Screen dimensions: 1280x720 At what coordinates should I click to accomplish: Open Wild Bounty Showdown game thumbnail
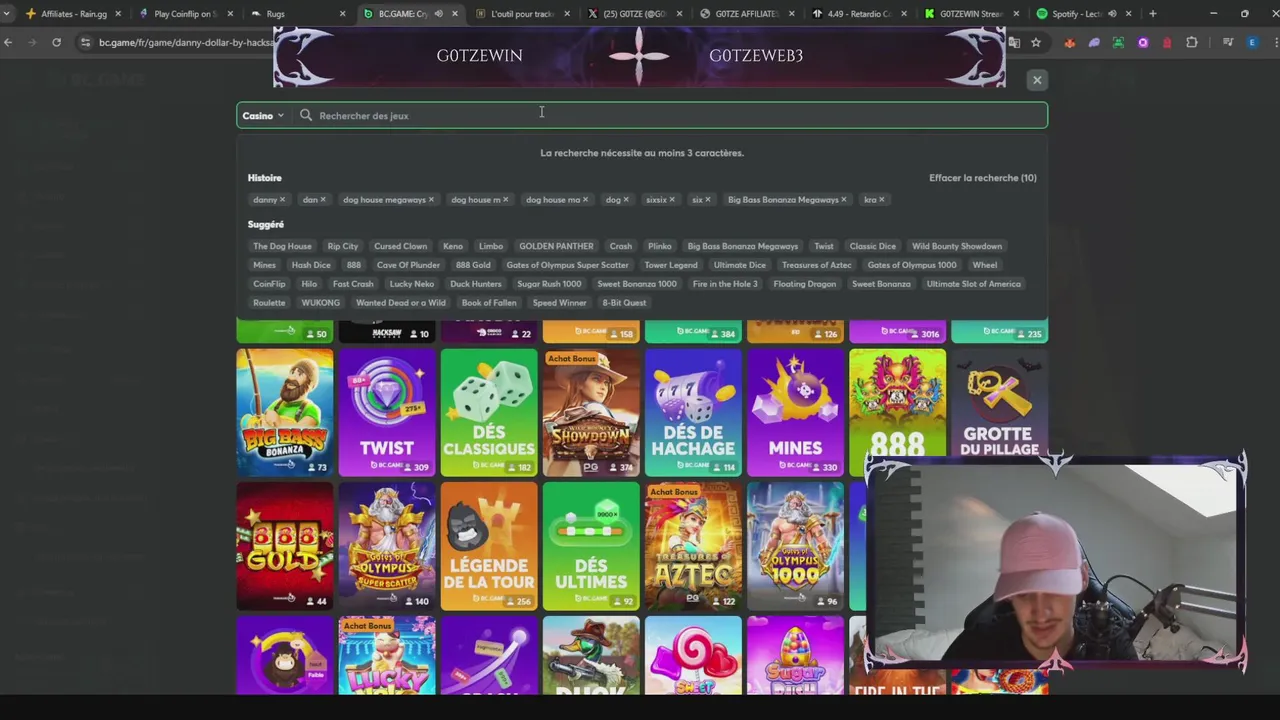pos(591,412)
